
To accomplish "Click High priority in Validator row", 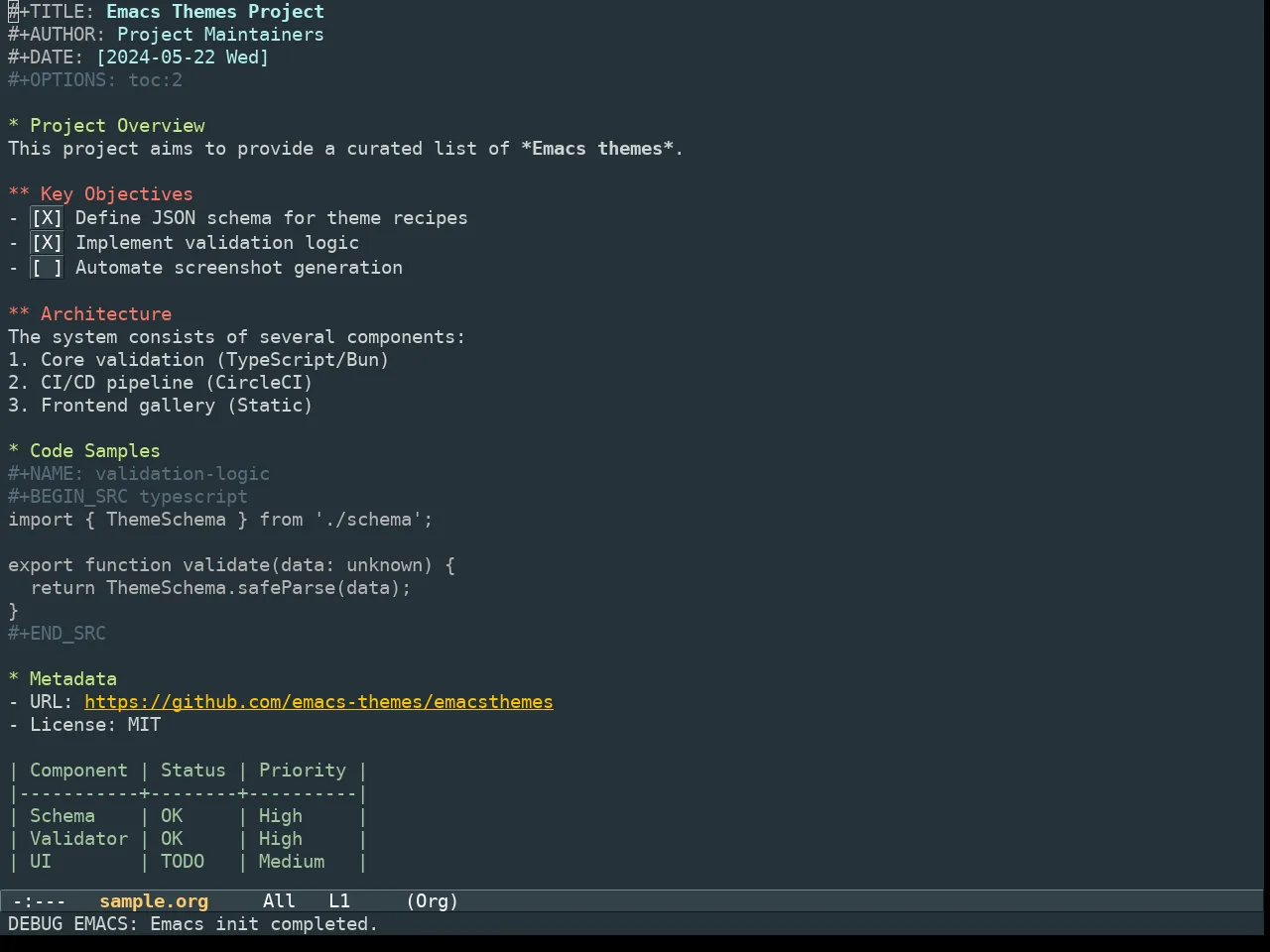I will [281, 839].
